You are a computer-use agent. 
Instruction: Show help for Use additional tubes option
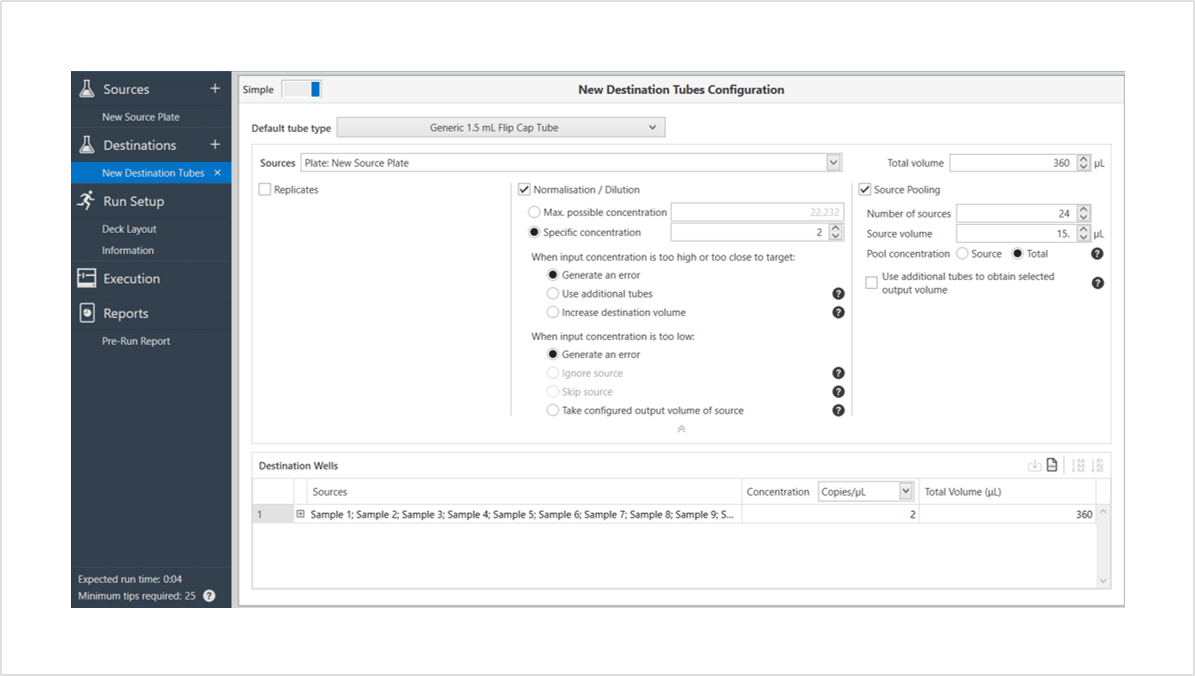coord(838,294)
